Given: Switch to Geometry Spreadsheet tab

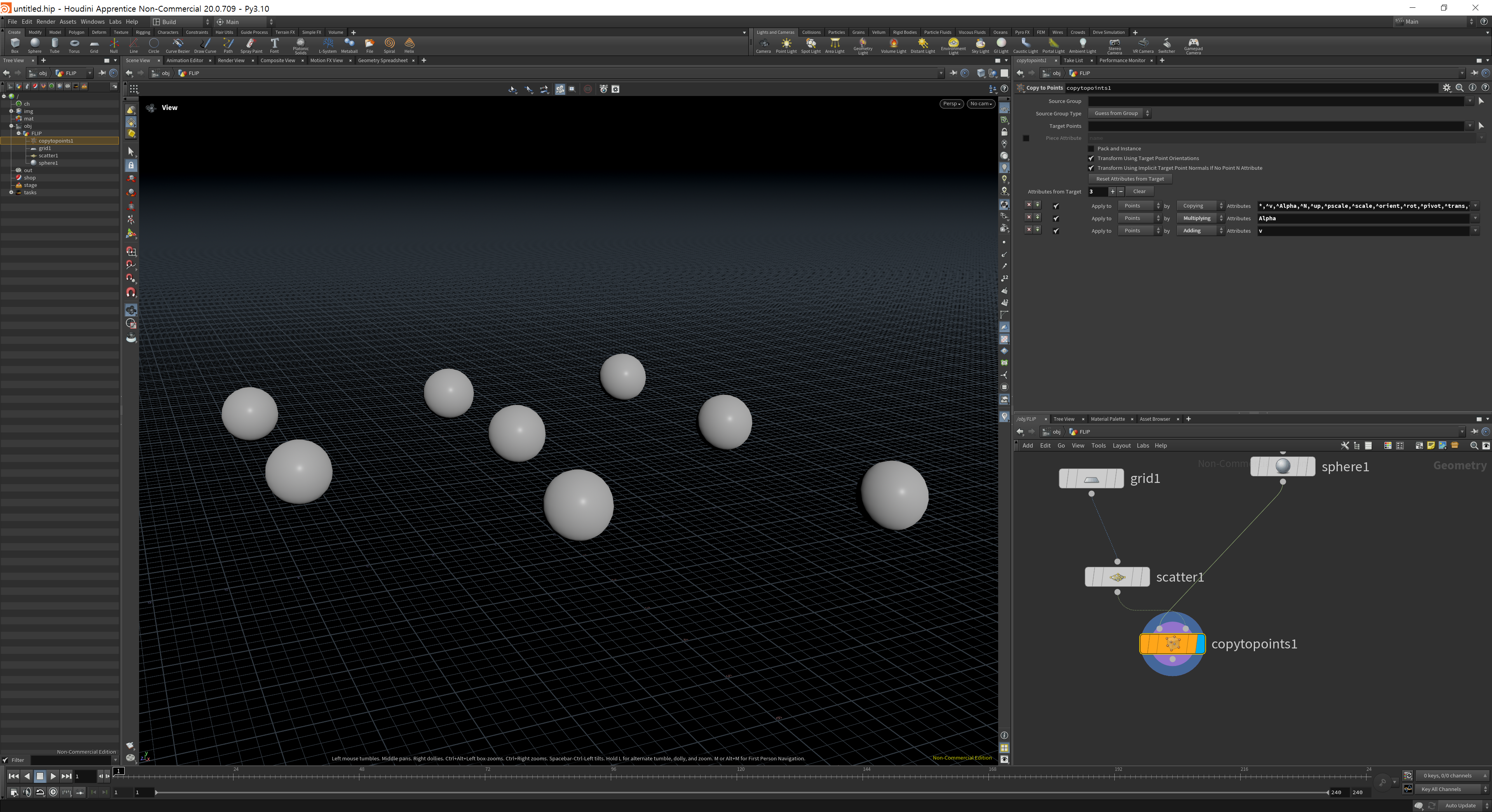Looking at the screenshot, I should [382, 60].
